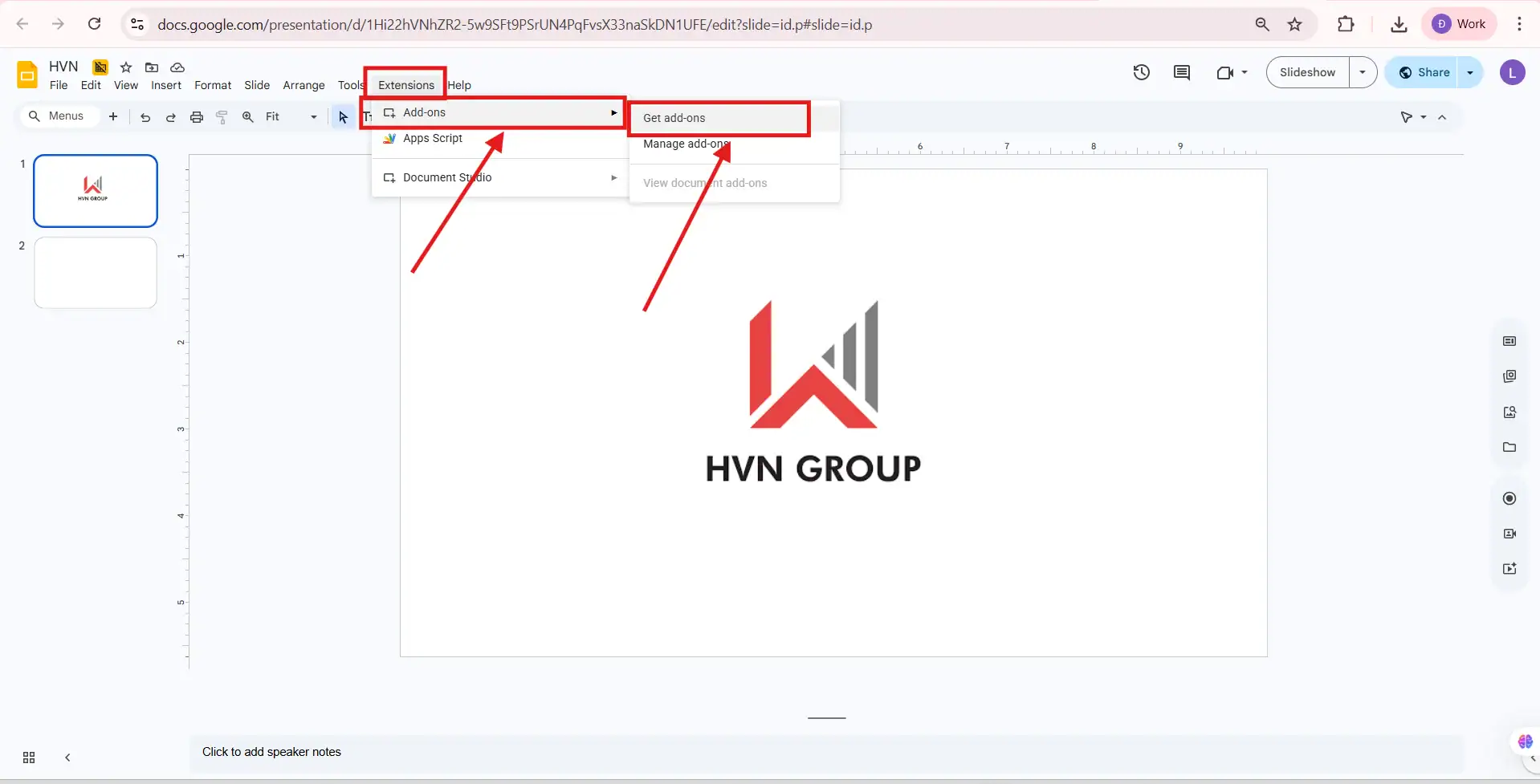Click the Slideshow button
This screenshot has width=1540, height=784.
[1307, 71]
